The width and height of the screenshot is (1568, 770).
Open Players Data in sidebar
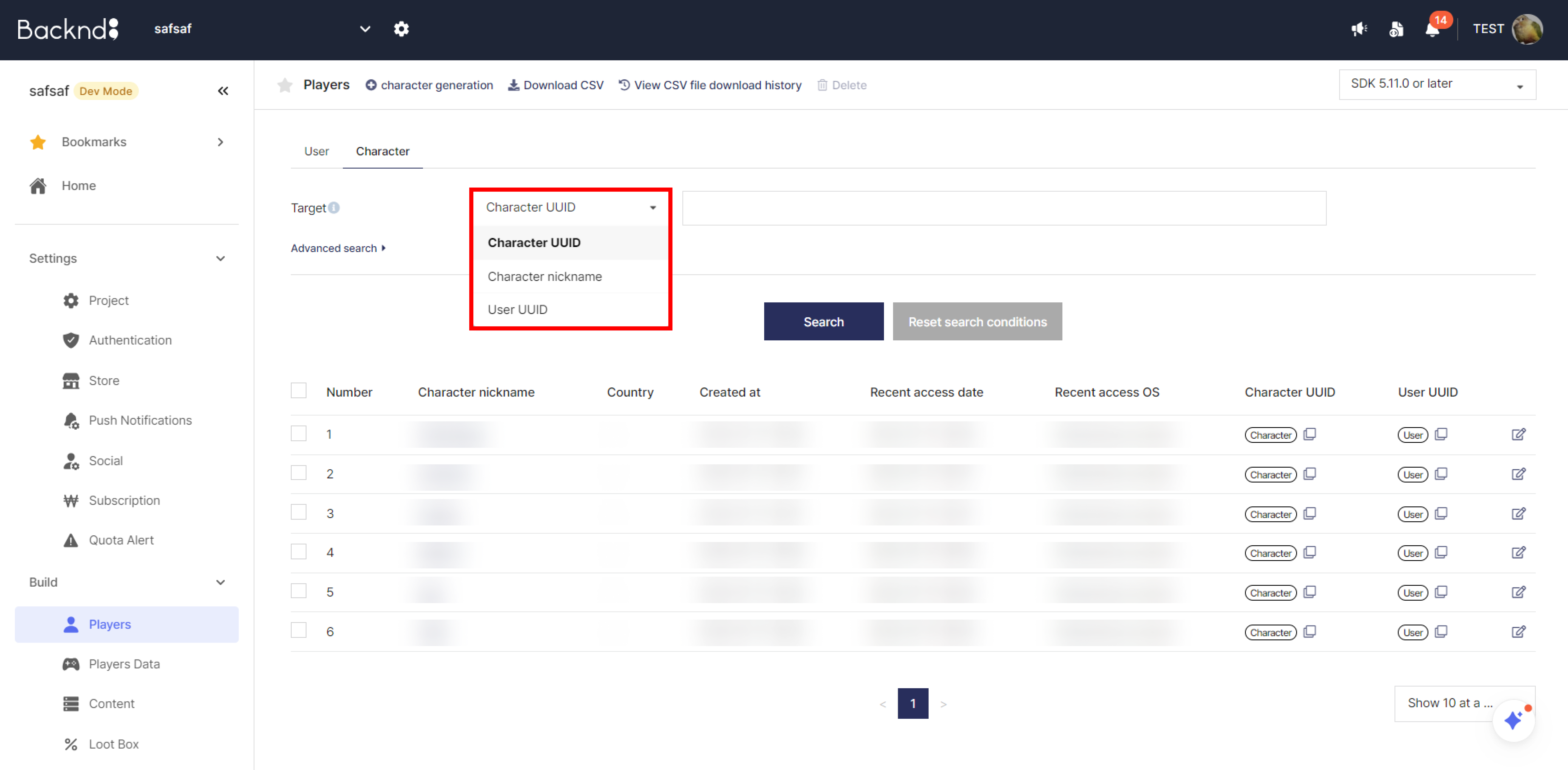[x=127, y=664]
